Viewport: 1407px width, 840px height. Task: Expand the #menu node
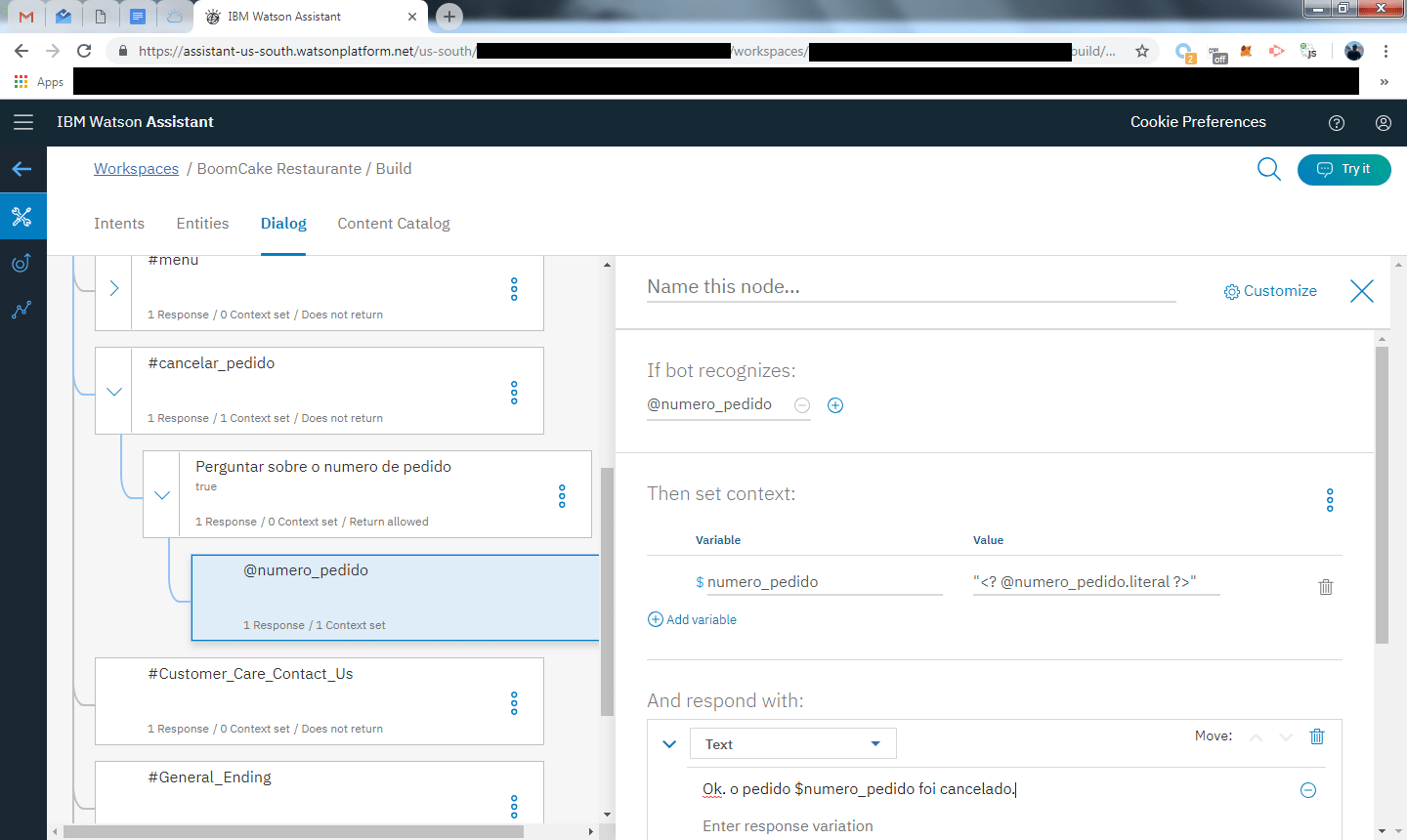pos(113,288)
